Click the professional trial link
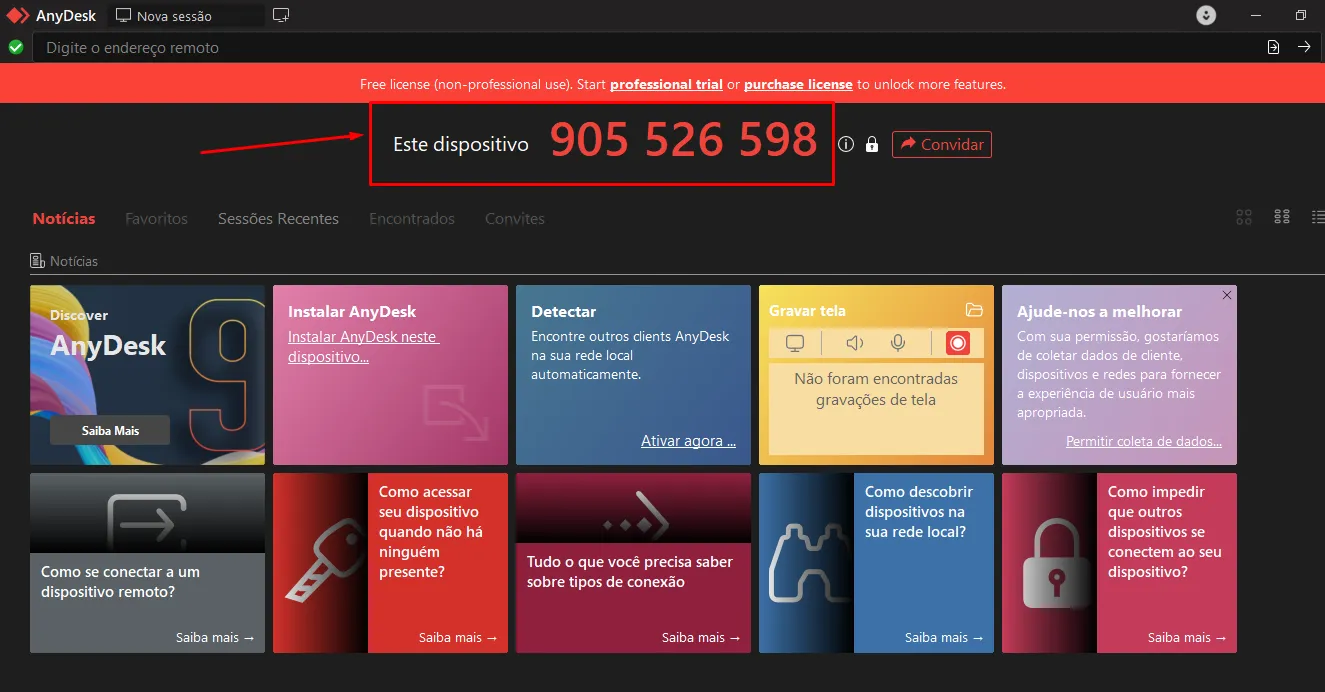 [x=666, y=84]
